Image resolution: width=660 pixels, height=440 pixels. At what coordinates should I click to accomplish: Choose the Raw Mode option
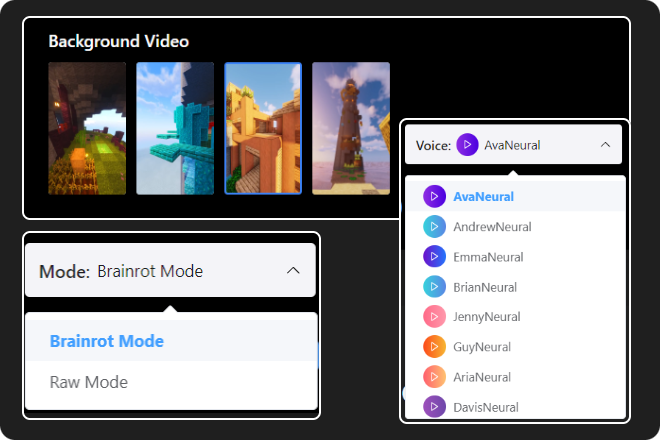171,382
